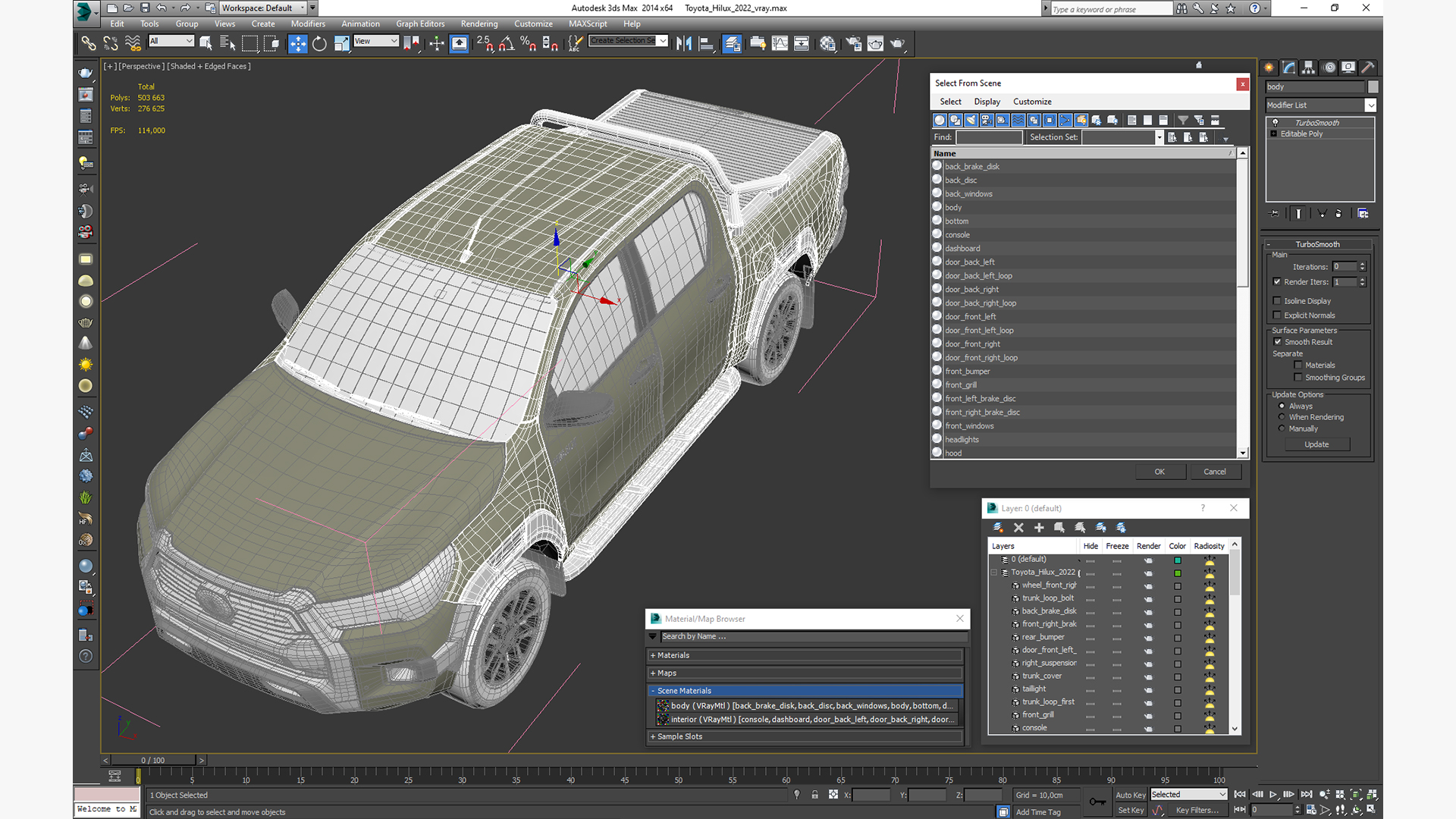Open the Layer Manager from main toolbar
This screenshot has width=1456, height=819.
(732, 43)
